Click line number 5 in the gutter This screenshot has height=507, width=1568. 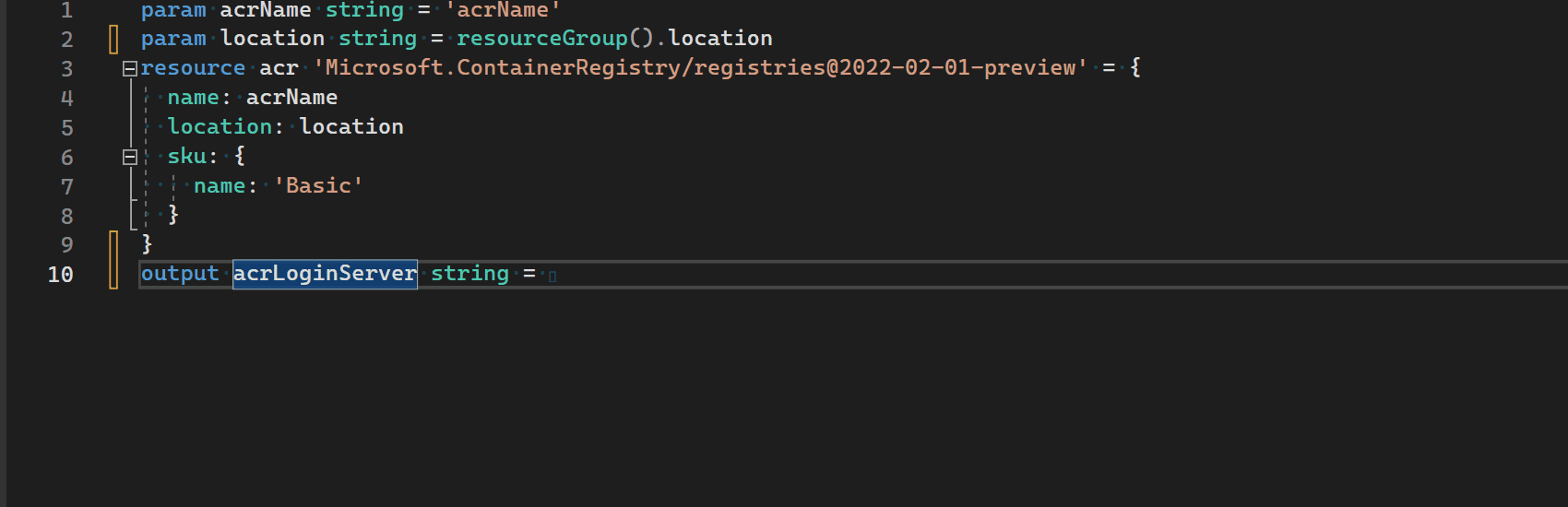point(66,127)
